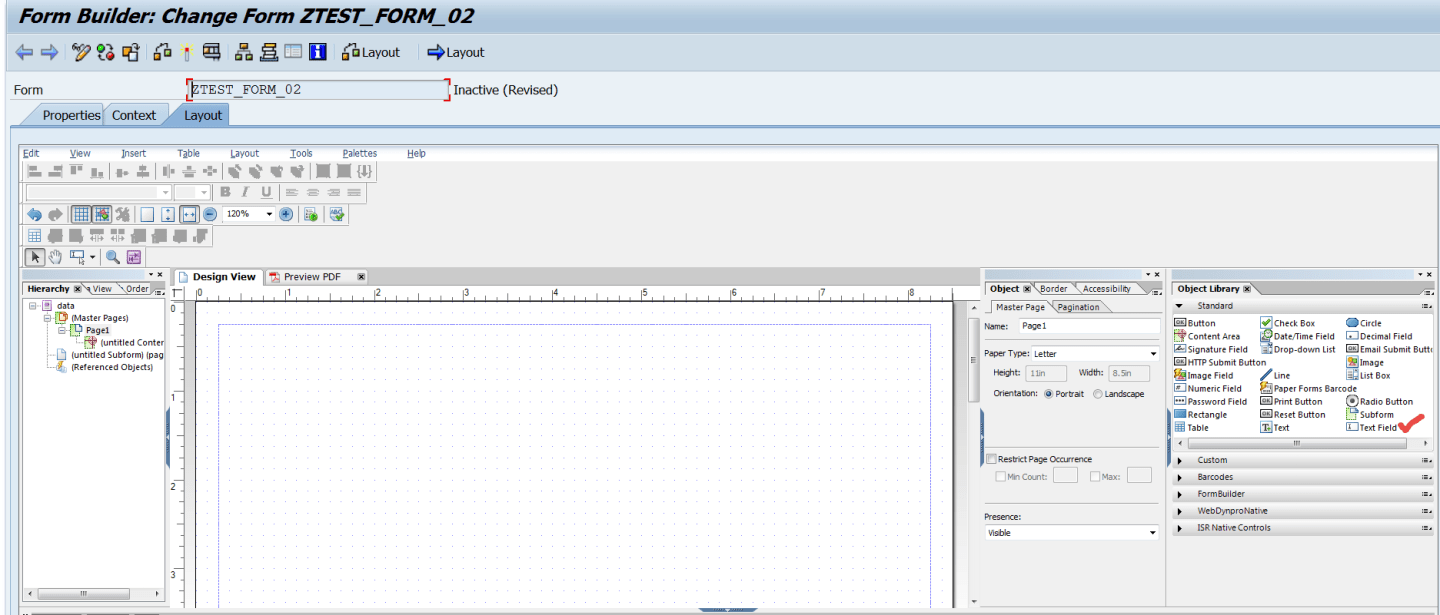The image size is (1440, 615).
Task: Click the form name field showing ZTEST_FORM_02
Action: pyautogui.click(x=315, y=89)
